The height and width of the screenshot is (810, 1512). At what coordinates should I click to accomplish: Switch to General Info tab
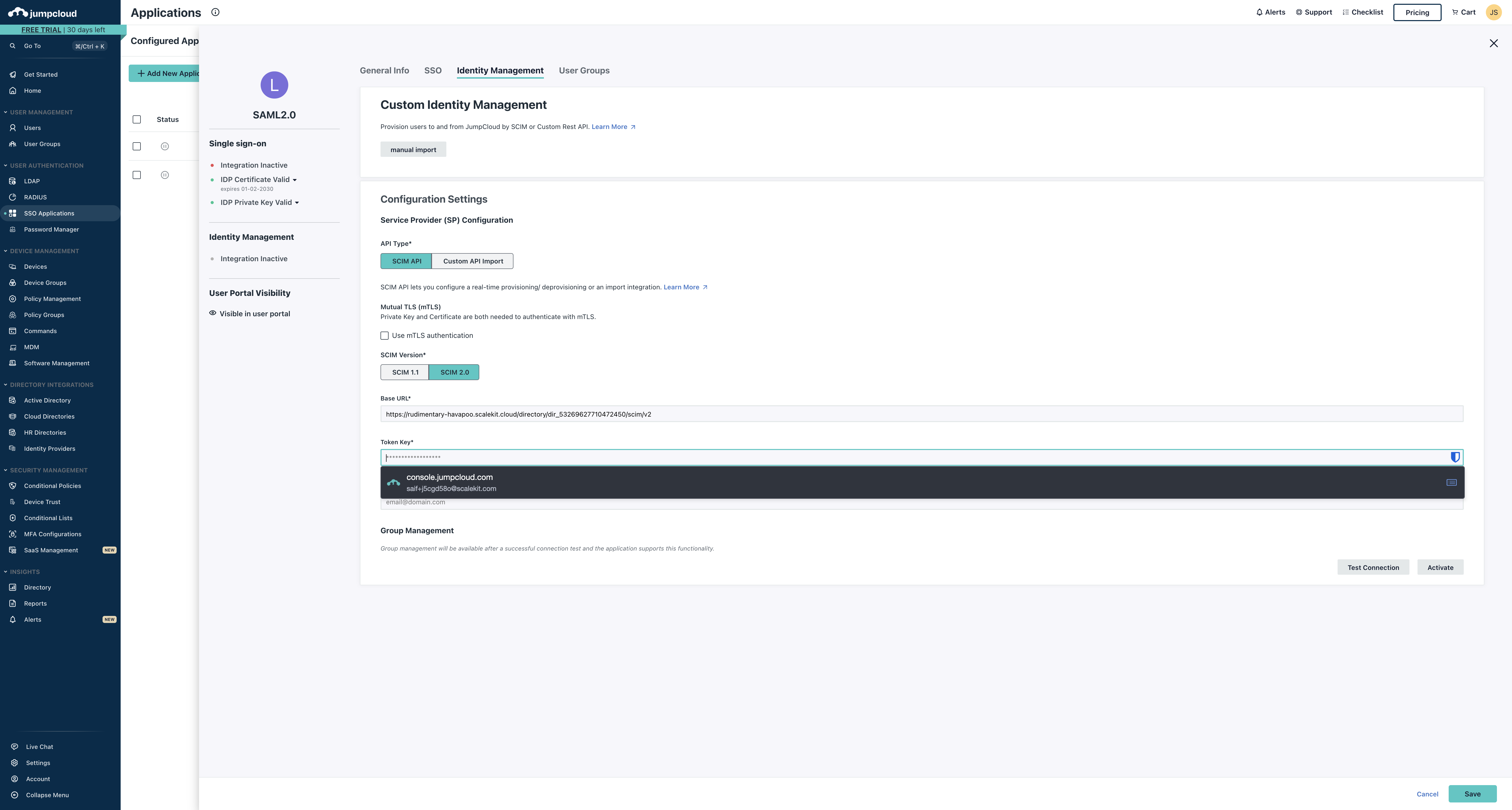tap(385, 70)
